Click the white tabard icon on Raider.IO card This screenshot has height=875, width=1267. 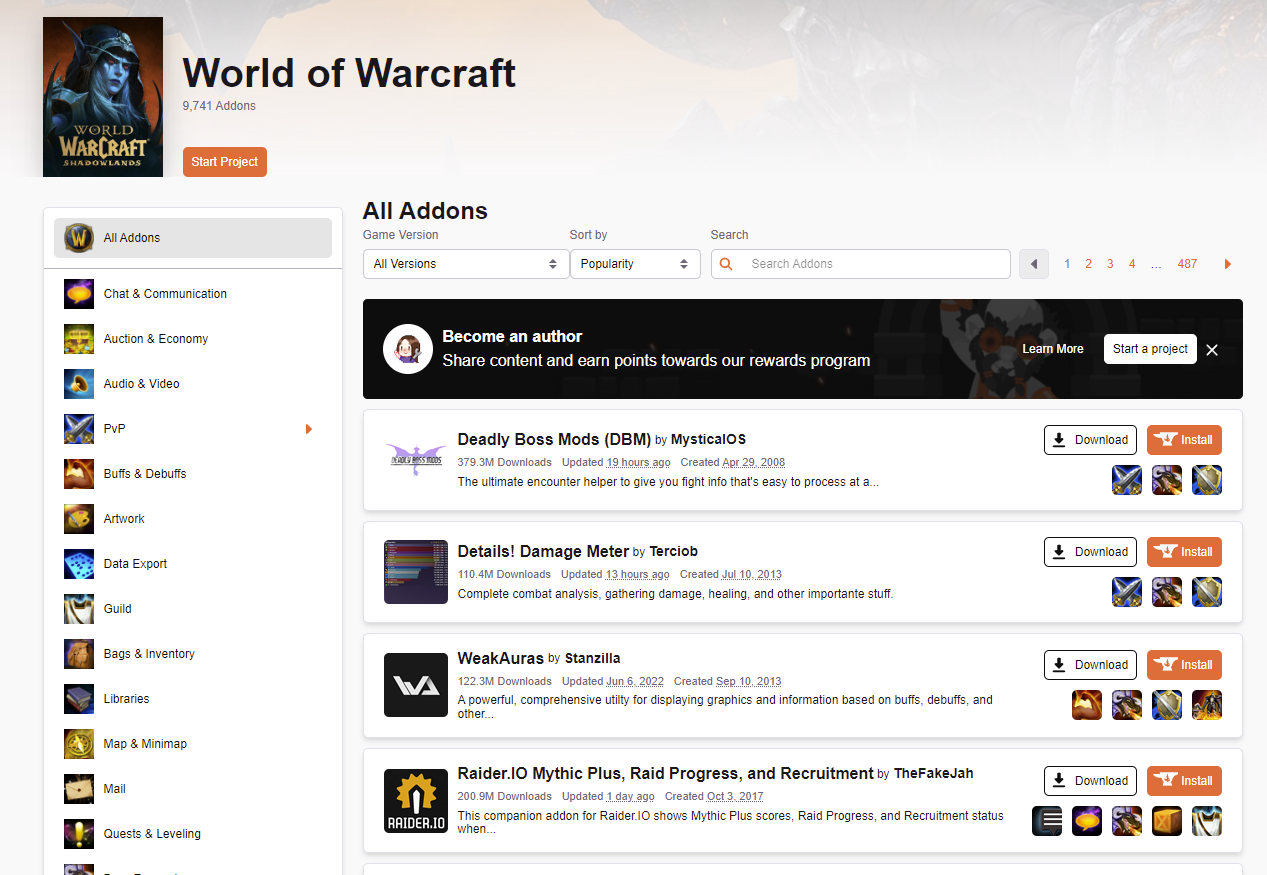pos(1207,821)
